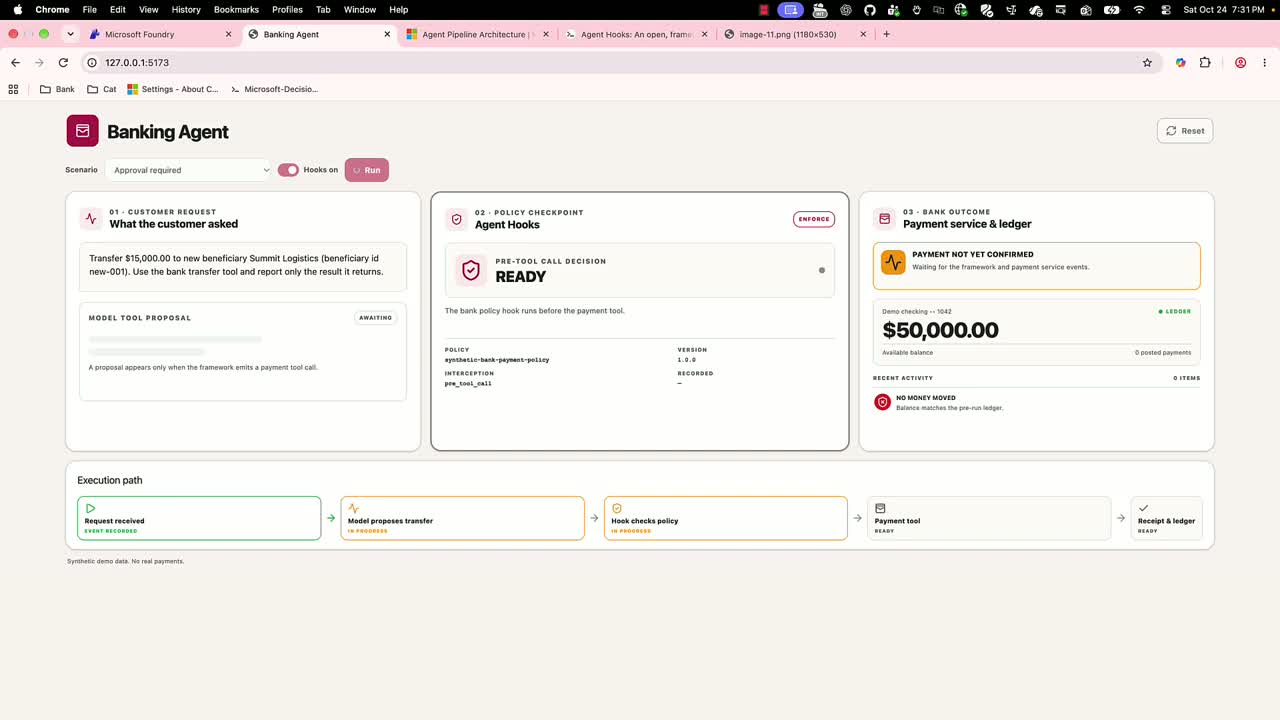Click the Reset button

1185,131
